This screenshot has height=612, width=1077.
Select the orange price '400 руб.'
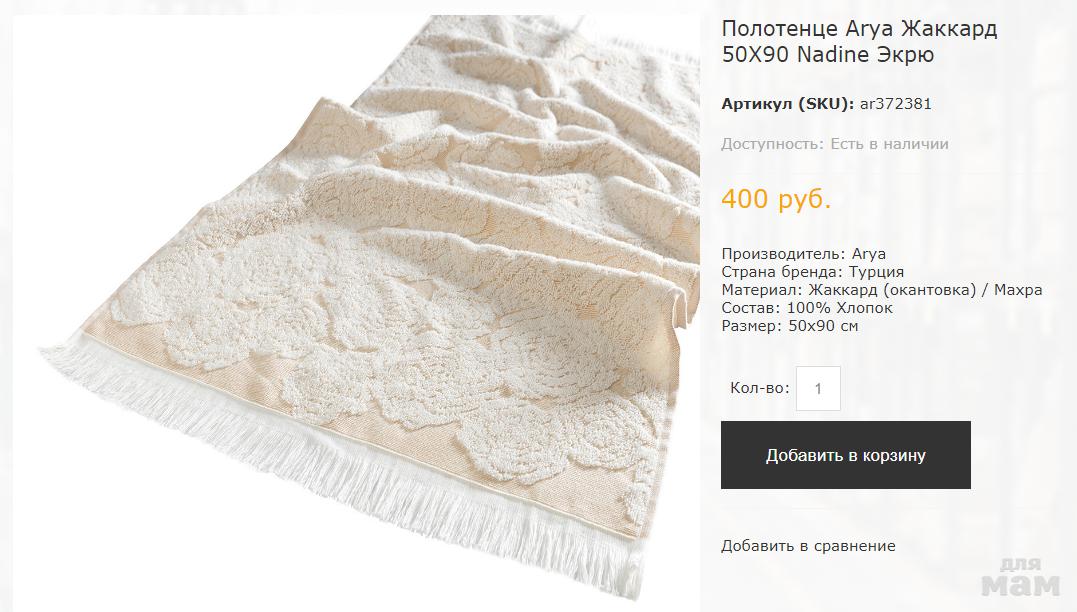tap(776, 199)
